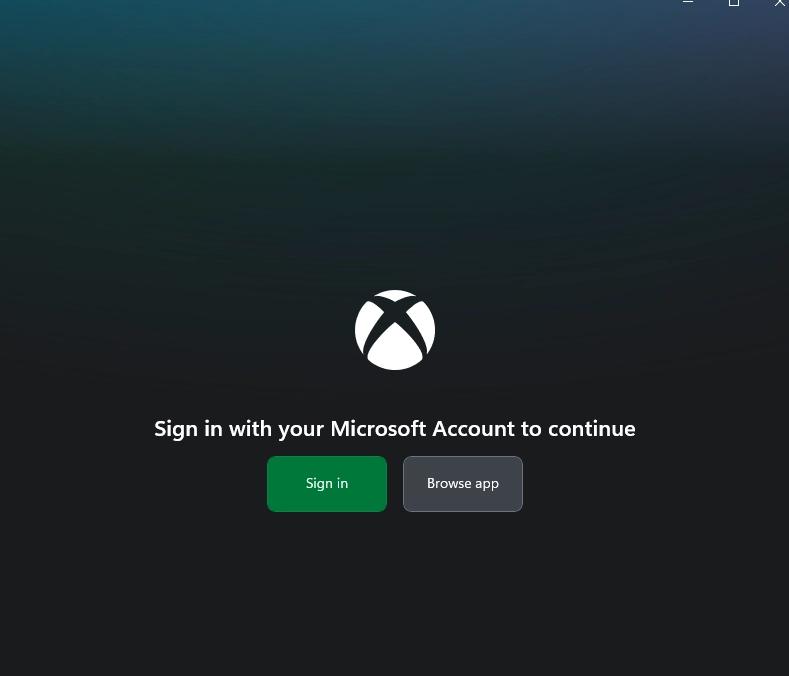This screenshot has height=676, width=789.
Task: Start Microsoft Account sign in
Action: click(x=327, y=484)
